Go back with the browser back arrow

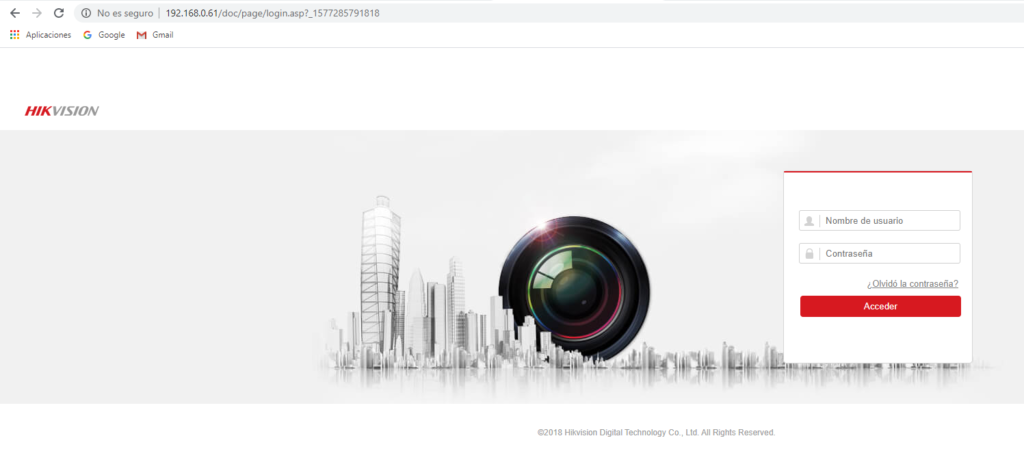[15, 13]
